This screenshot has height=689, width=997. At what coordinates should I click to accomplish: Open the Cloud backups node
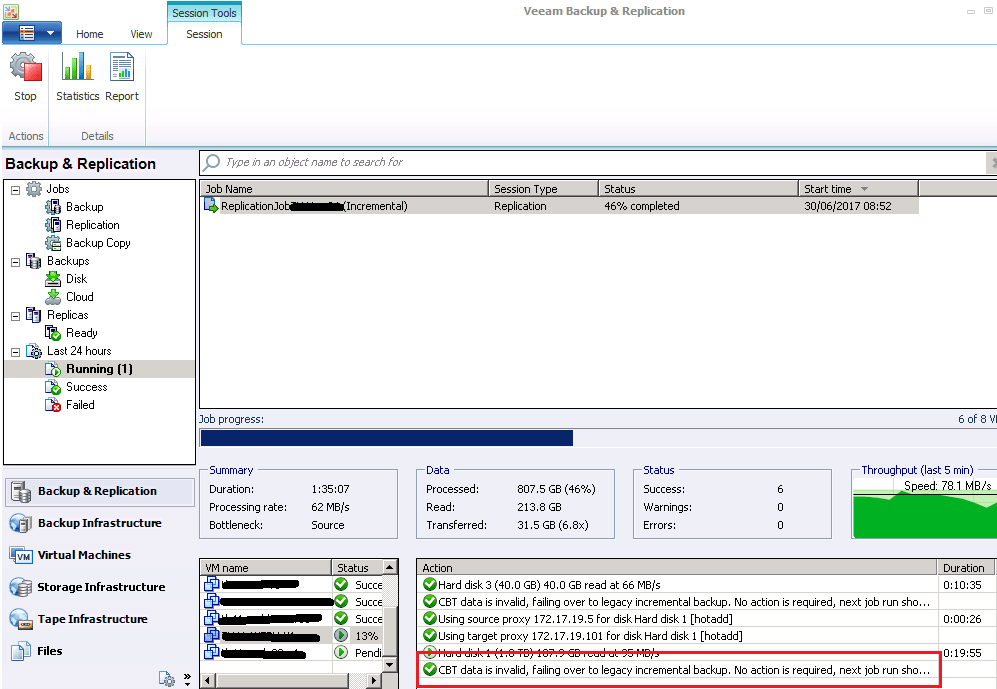pos(79,297)
